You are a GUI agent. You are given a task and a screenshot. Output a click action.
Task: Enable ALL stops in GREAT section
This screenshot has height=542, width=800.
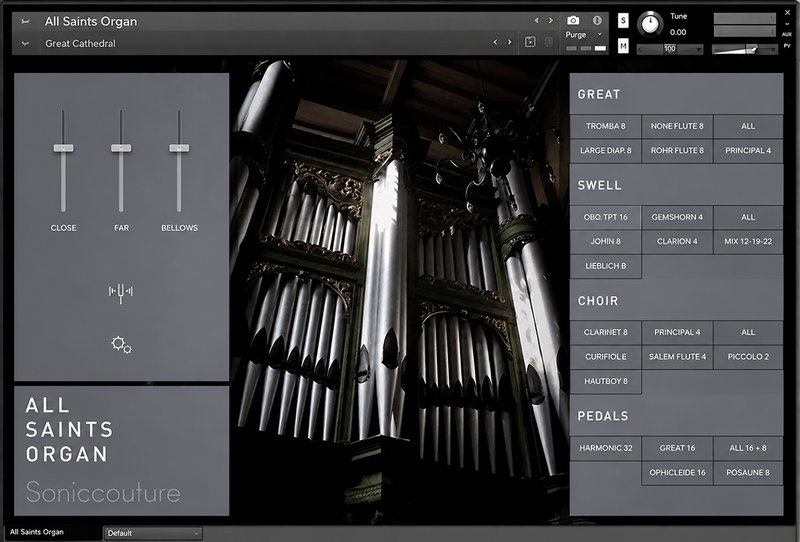tap(748, 126)
